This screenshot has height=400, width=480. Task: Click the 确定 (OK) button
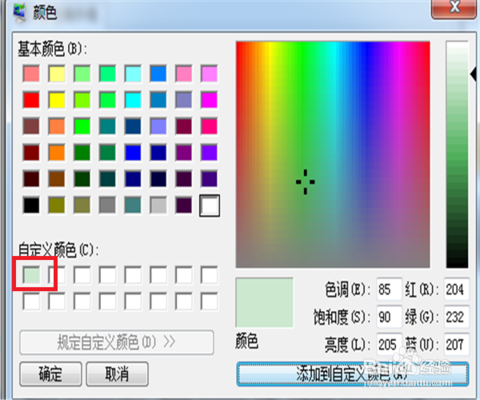(51, 374)
